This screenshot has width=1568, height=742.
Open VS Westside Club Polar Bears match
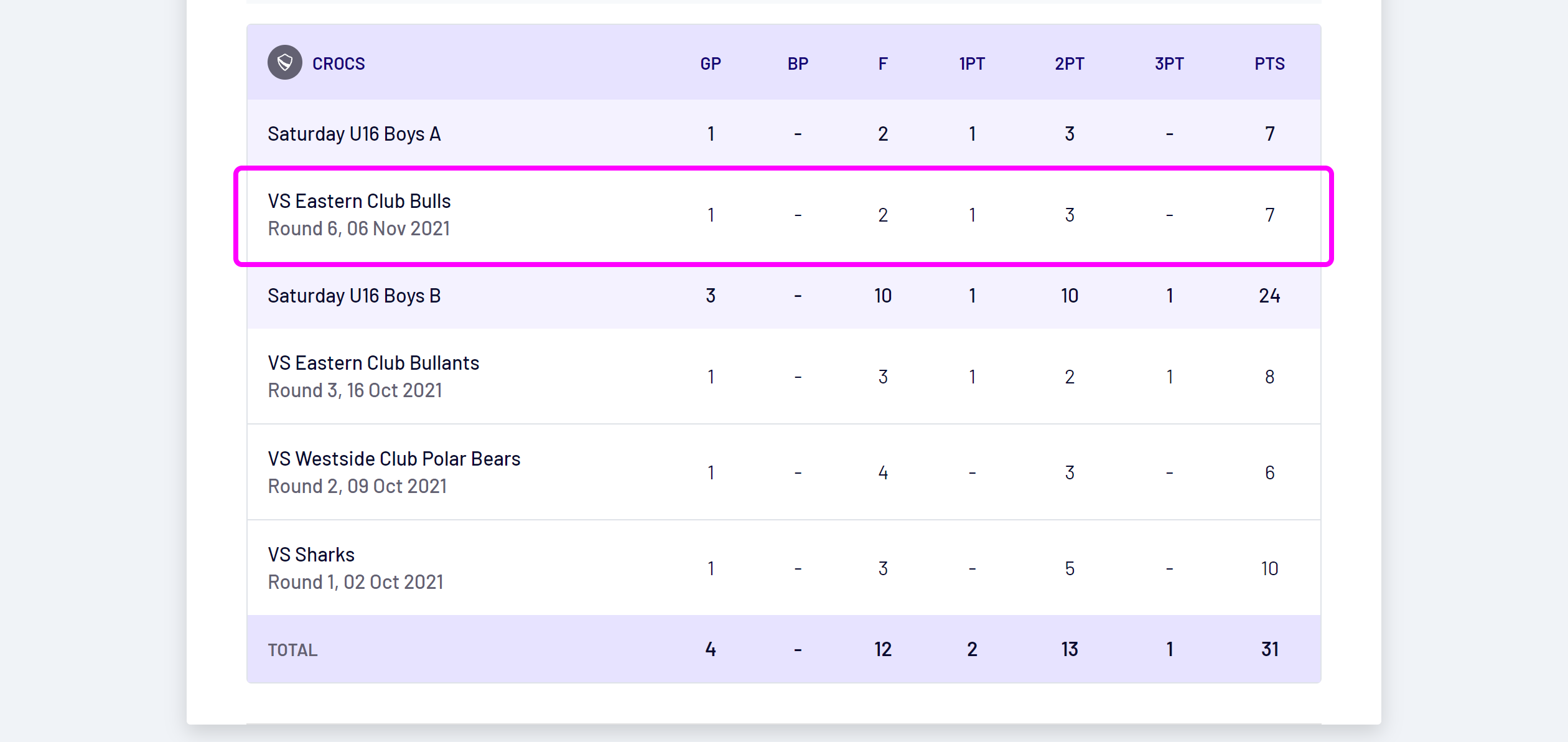click(394, 459)
